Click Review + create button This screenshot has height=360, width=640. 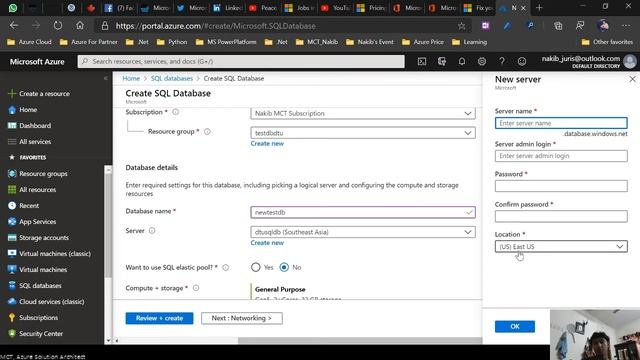click(x=159, y=318)
